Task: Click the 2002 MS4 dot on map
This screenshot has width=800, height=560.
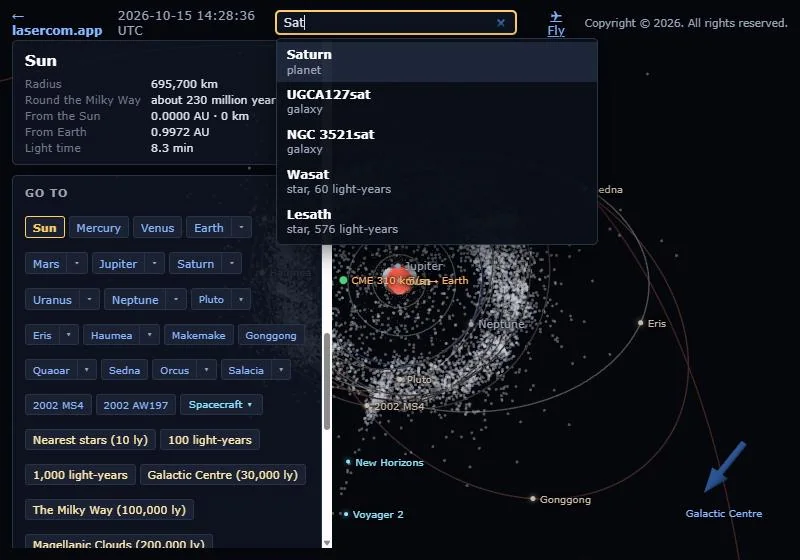Action: coord(367,406)
